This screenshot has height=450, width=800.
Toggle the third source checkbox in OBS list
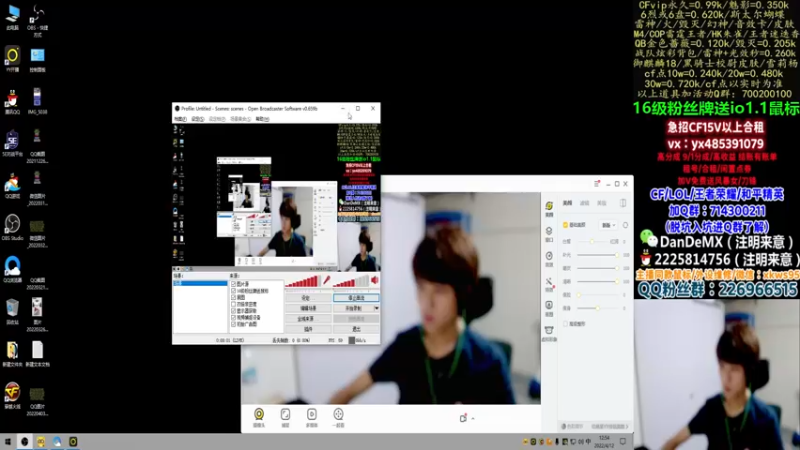tap(233, 297)
